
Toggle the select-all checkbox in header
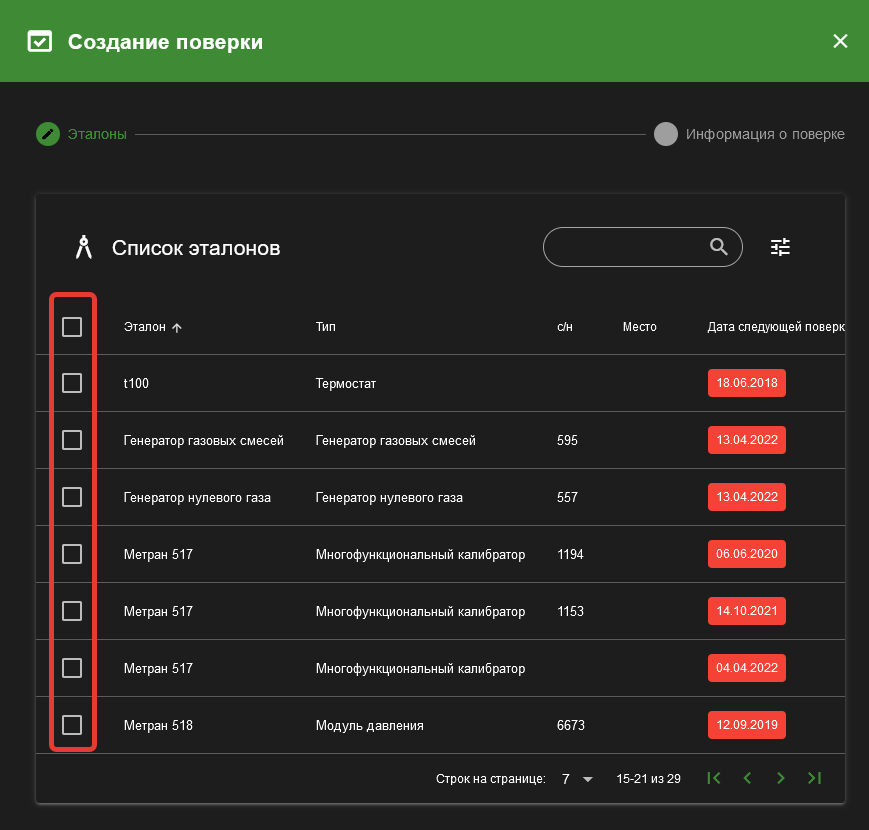pyautogui.click(x=72, y=327)
